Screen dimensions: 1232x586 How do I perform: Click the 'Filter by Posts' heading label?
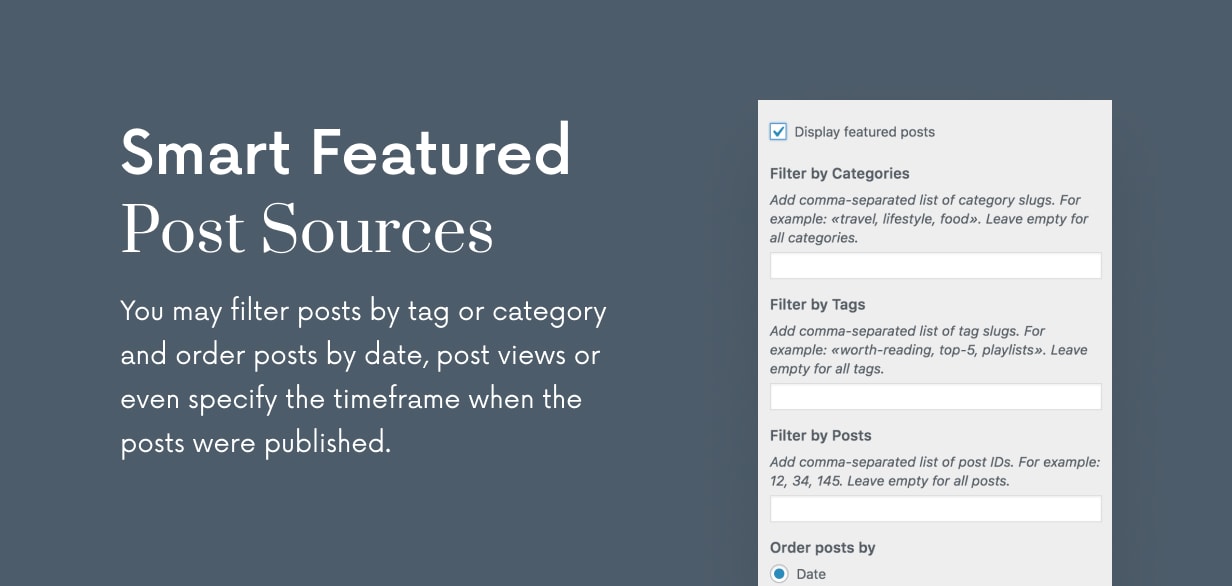tap(820, 435)
